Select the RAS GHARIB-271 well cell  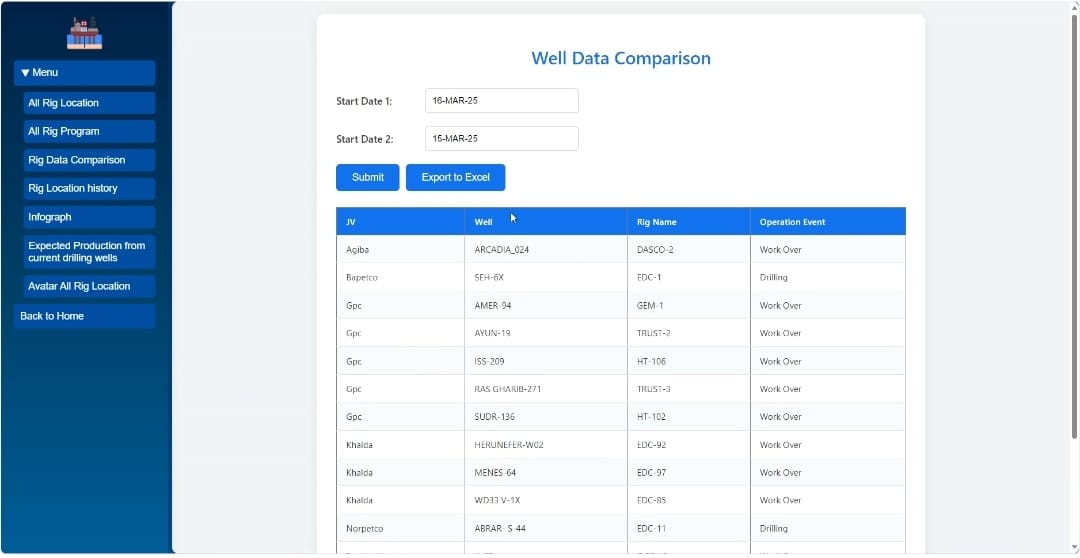(x=546, y=389)
